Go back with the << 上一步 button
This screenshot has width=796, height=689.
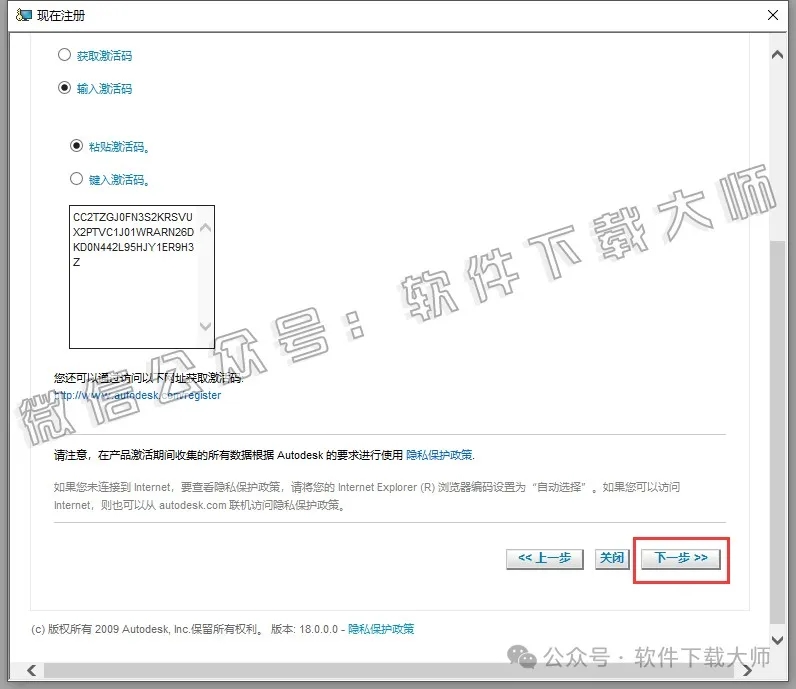[x=545, y=559]
